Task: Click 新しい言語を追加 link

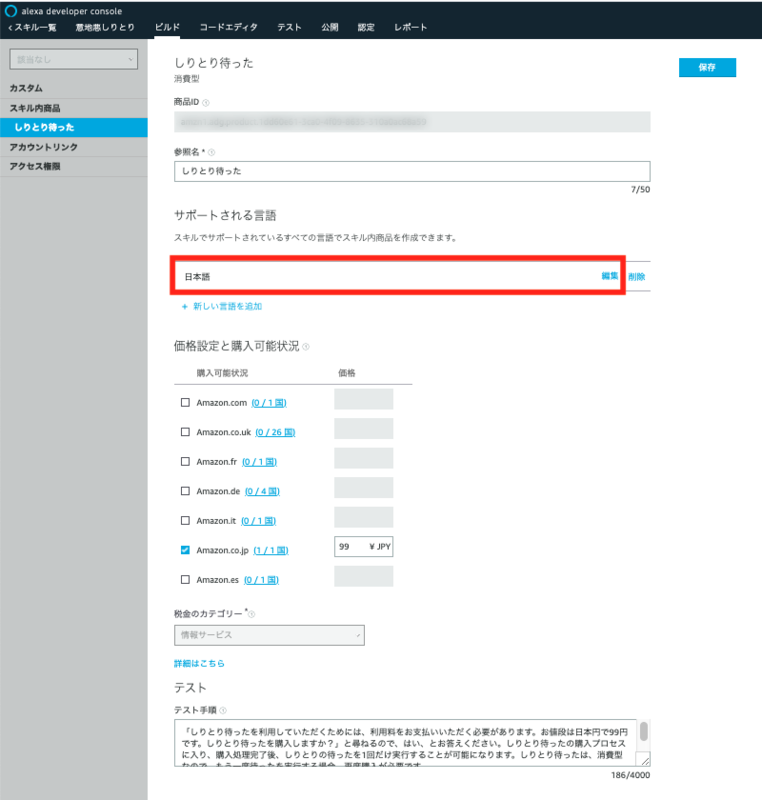Action: coord(222,306)
